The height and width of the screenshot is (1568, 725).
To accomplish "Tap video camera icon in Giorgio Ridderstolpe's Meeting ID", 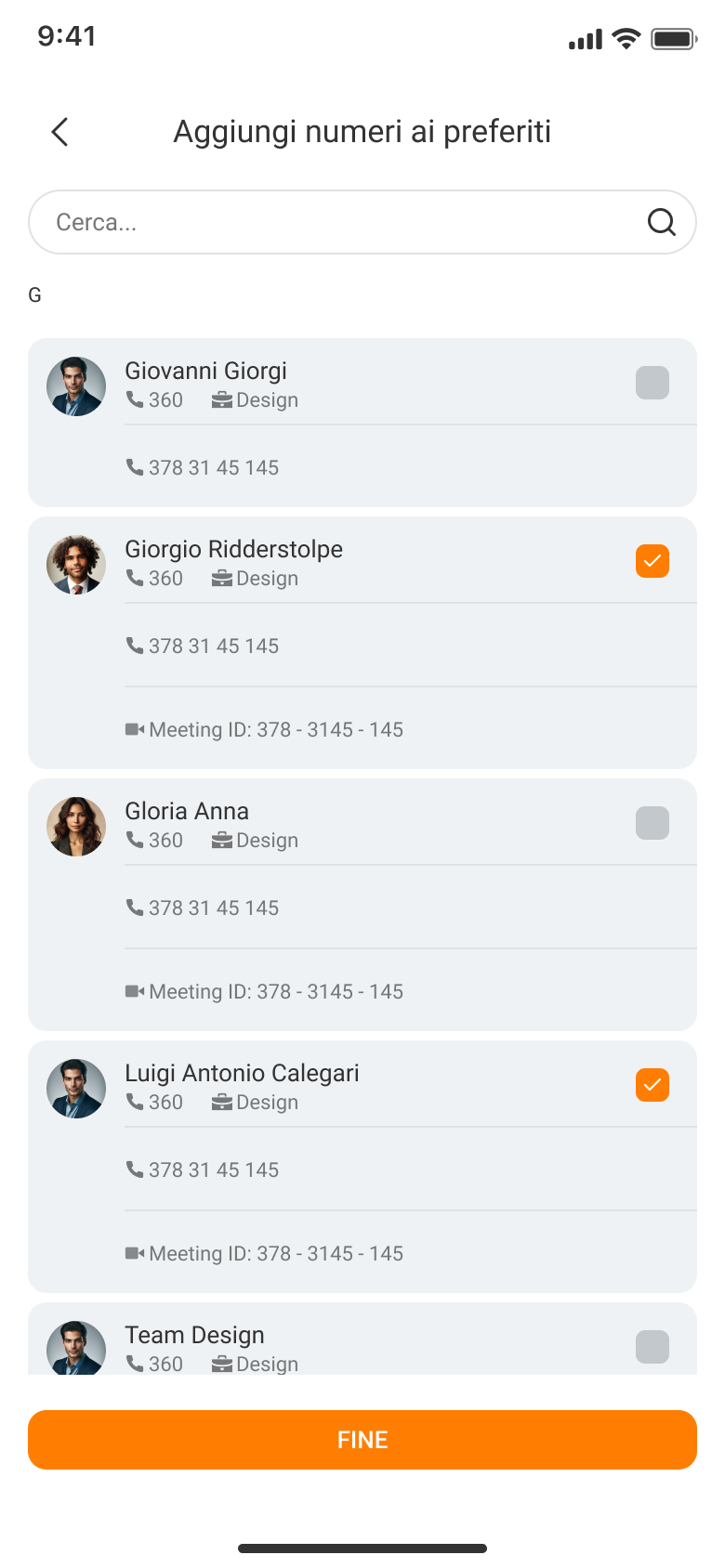I will coord(135,729).
